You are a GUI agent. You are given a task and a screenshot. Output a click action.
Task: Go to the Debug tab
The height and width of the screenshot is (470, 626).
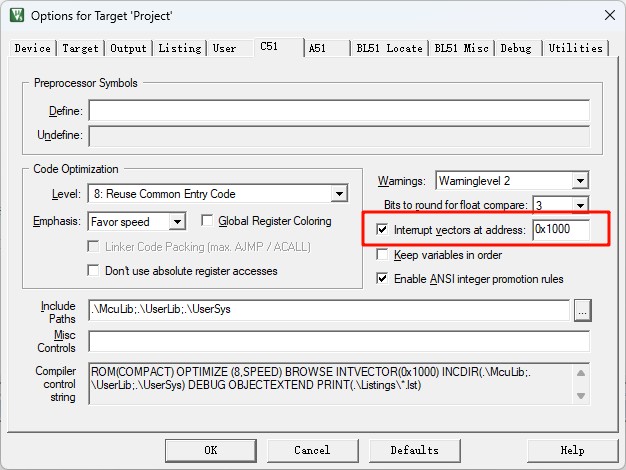tap(516, 48)
